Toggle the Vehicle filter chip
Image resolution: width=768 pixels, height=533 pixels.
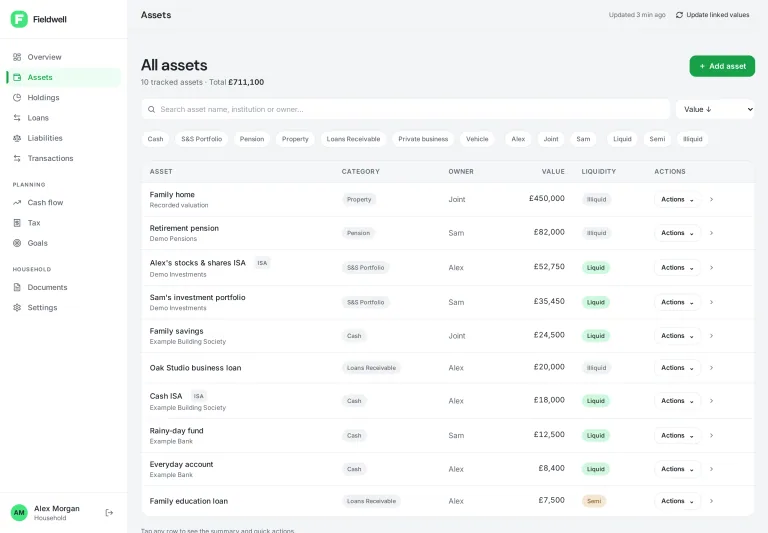pyautogui.click(x=477, y=139)
